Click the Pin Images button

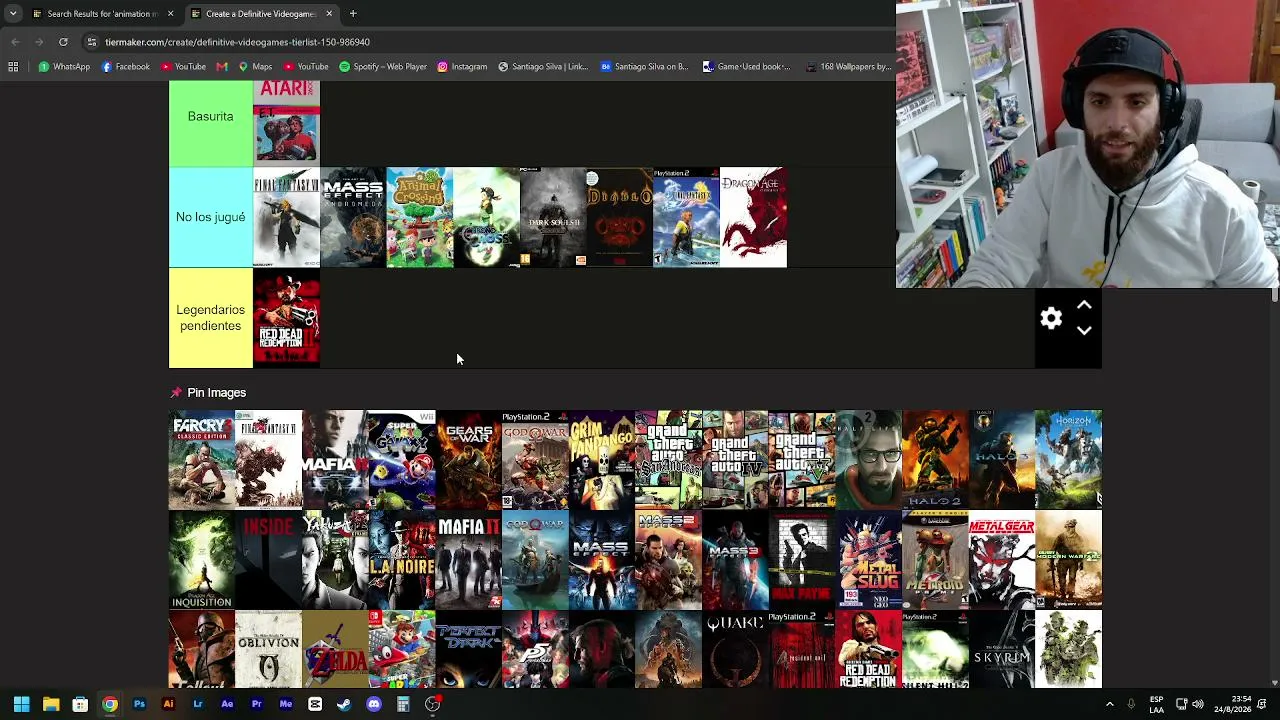point(208,393)
